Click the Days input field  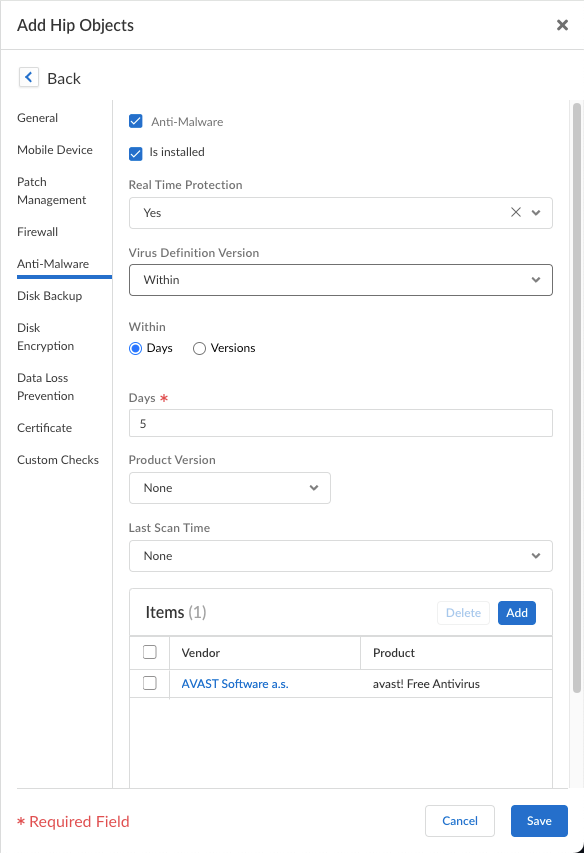(340, 423)
